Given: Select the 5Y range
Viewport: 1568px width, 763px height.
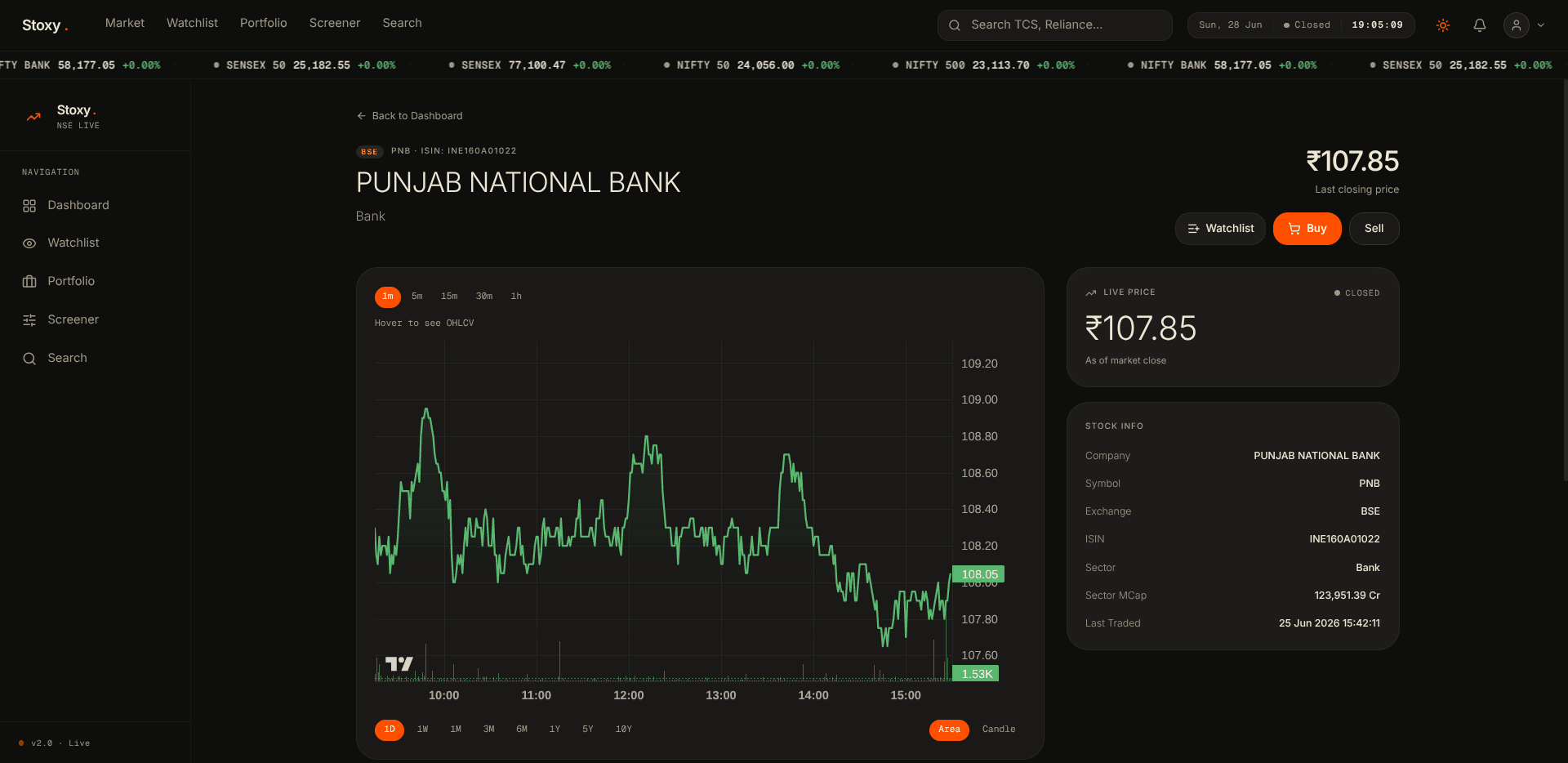Looking at the screenshot, I should click(x=588, y=730).
